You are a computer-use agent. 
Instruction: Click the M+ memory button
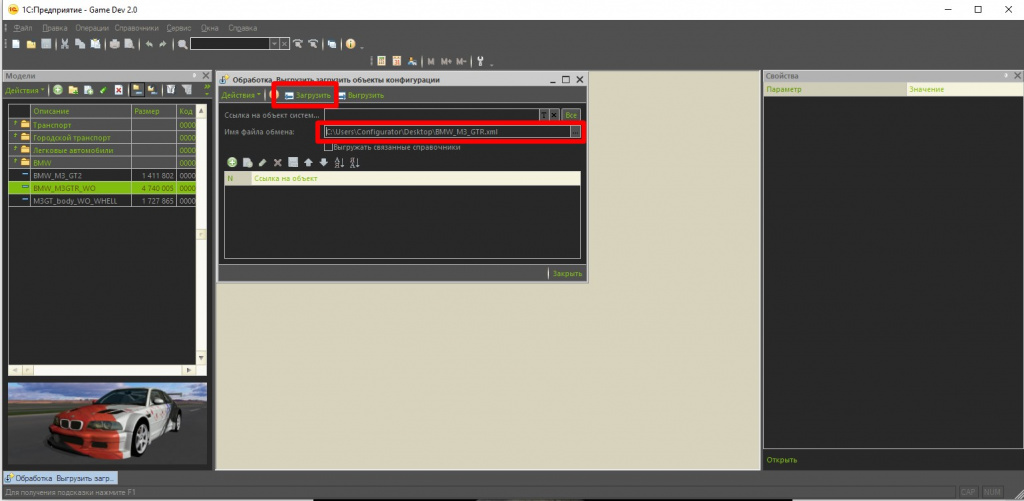click(x=446, y=61)
